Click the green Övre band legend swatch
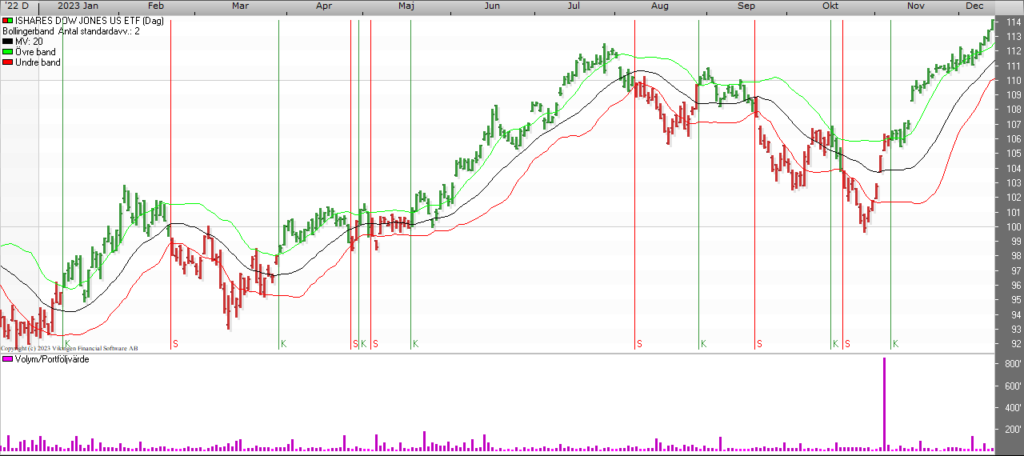The height and width of the screenshot is (456, 1024). pos(8,52)
